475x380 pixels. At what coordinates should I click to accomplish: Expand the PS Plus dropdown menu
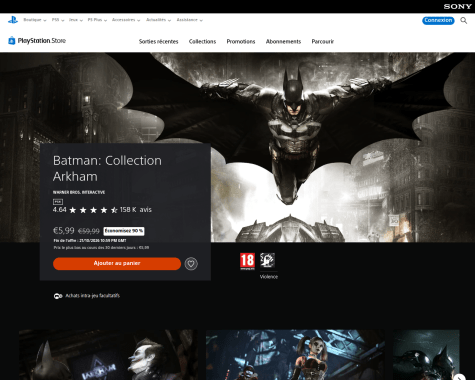click(97, 20)
